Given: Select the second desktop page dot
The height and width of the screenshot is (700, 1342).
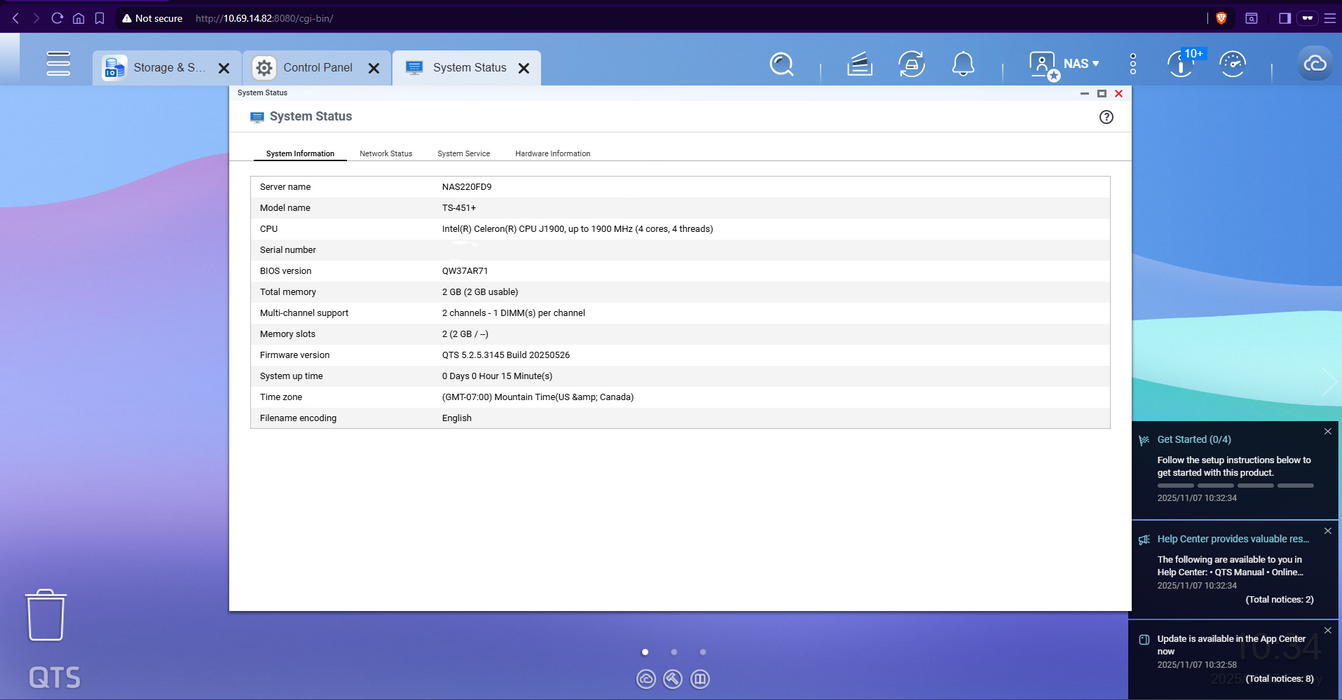Looking at the screenshot, I should (674, 652).
